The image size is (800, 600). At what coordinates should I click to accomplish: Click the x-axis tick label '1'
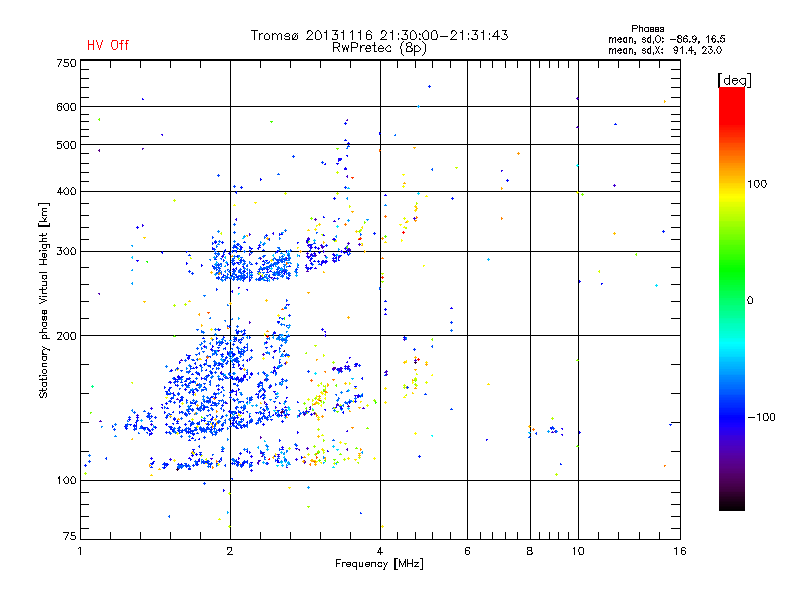tap(80, 551)
